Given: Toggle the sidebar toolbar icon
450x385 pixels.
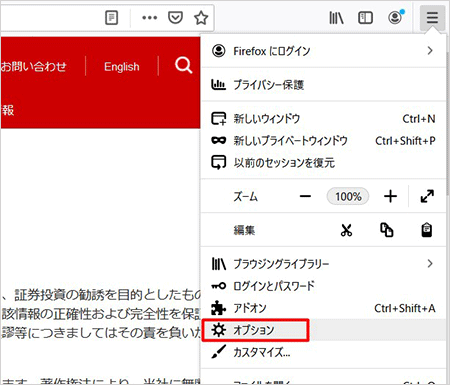Looking at the screenshot, I should click(x=365, y=18).
